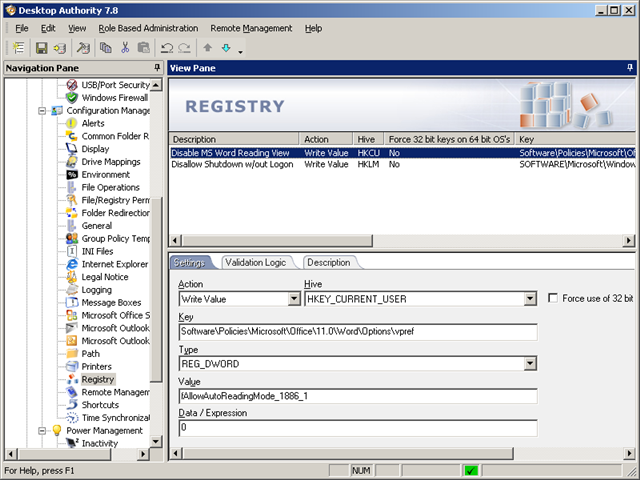This screenshot has height=480, width=640.
Task: Open the Shortcuts icon in tree
Action: [72, 404]
